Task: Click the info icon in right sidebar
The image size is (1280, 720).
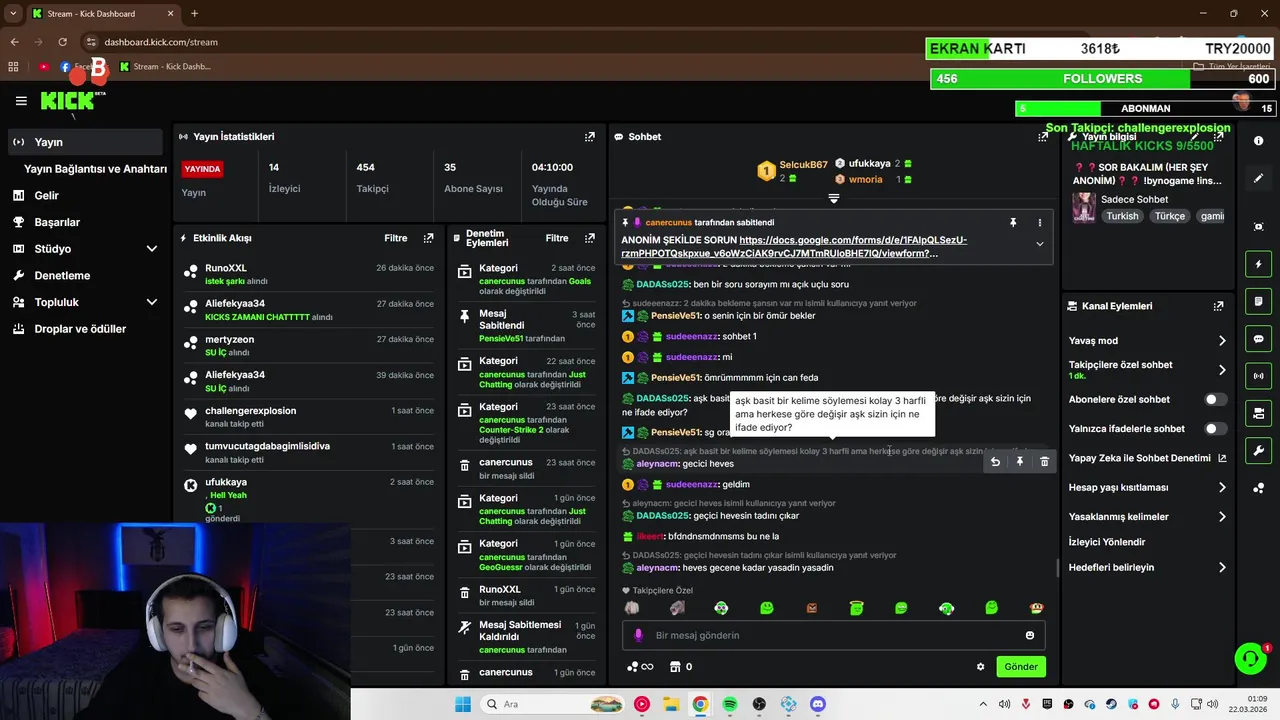Action: point(1258,141)
